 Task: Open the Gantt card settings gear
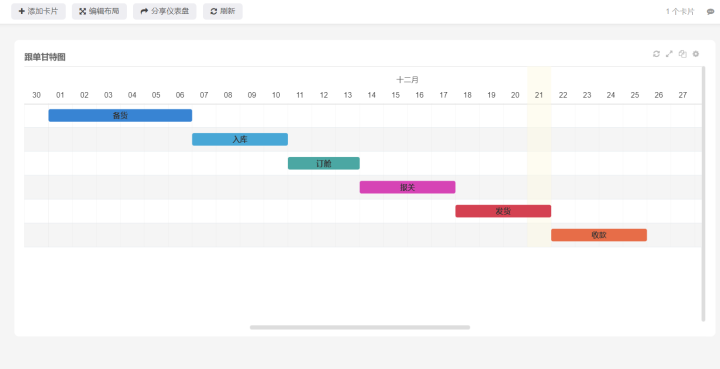(696, 54)
